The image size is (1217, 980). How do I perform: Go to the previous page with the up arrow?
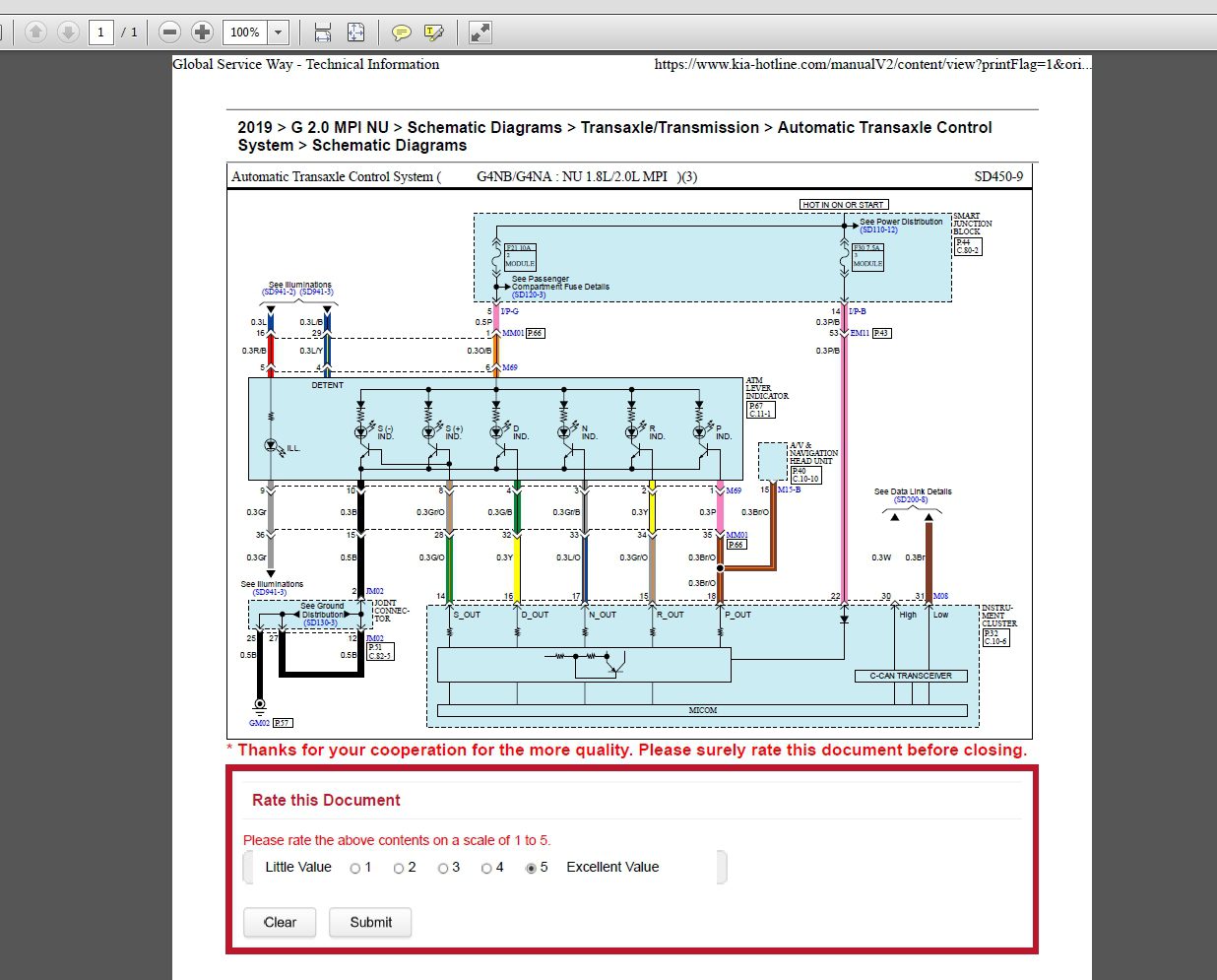pyautogui.click(x=35, y=33)
